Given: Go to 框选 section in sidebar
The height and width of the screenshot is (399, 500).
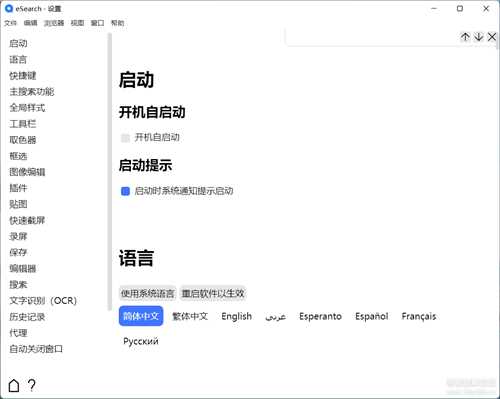Looking at the screenshot, I should (18, 156).
